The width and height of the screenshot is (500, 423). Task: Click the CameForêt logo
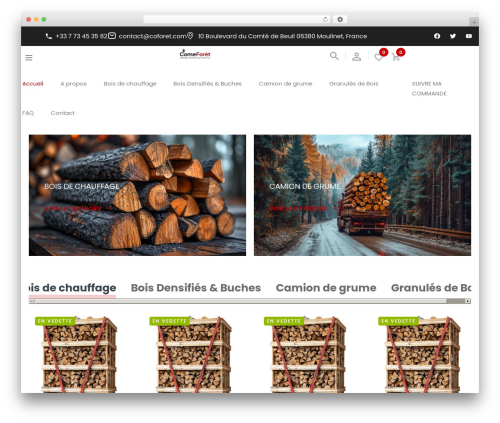point(195,54)
